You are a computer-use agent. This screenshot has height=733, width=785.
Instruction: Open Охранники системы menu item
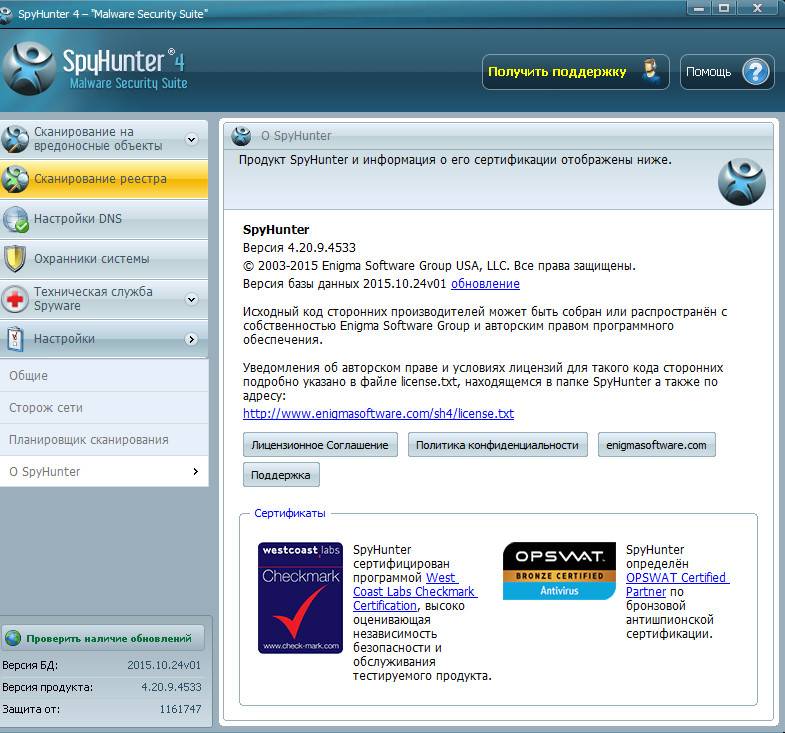[104, 259]
